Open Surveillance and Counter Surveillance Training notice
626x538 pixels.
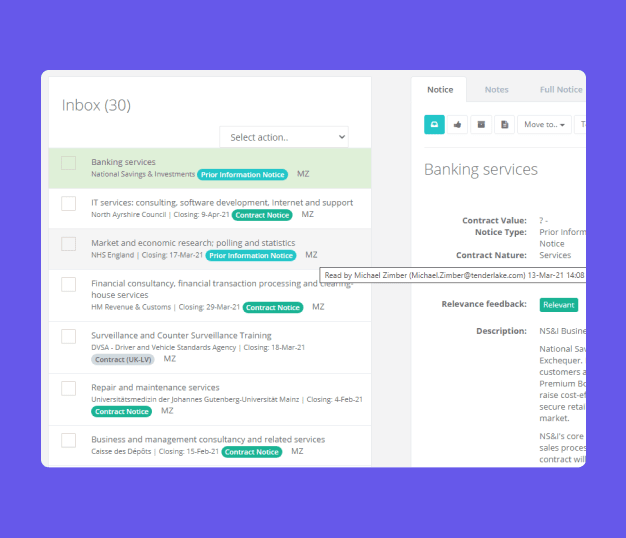(181, 335)
